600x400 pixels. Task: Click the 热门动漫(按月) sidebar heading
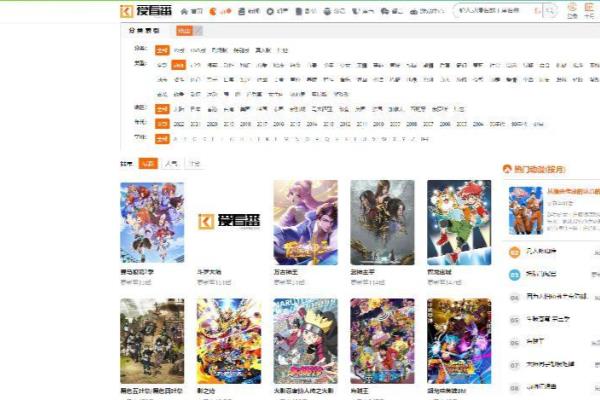click(539, 169)
